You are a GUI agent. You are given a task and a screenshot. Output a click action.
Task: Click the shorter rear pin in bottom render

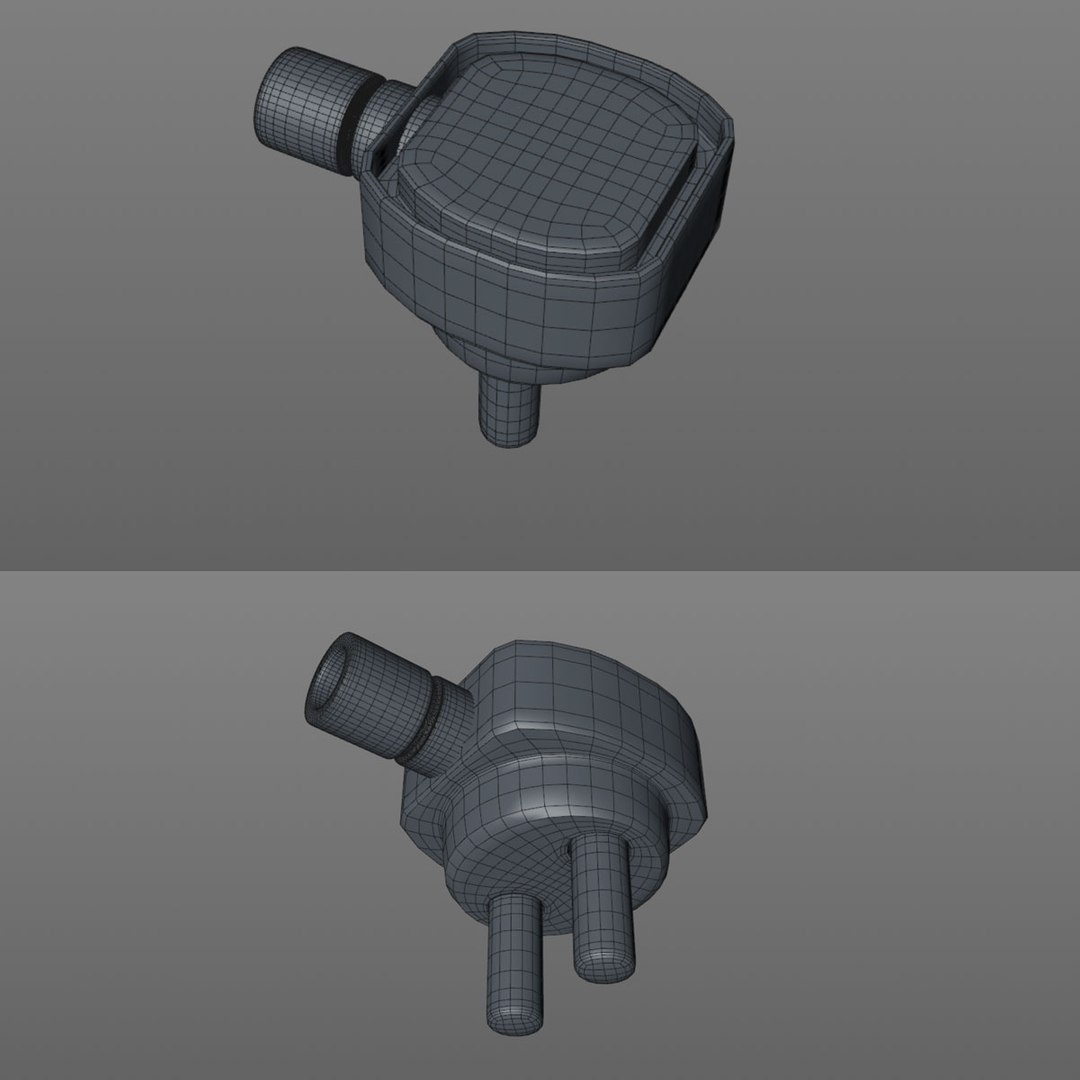coord(602,909)
